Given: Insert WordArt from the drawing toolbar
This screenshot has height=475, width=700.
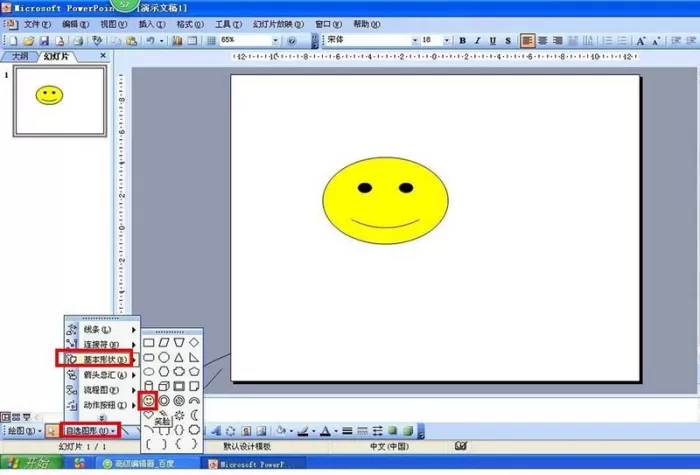Looking at the screenshot, I should tap(216, 431).
